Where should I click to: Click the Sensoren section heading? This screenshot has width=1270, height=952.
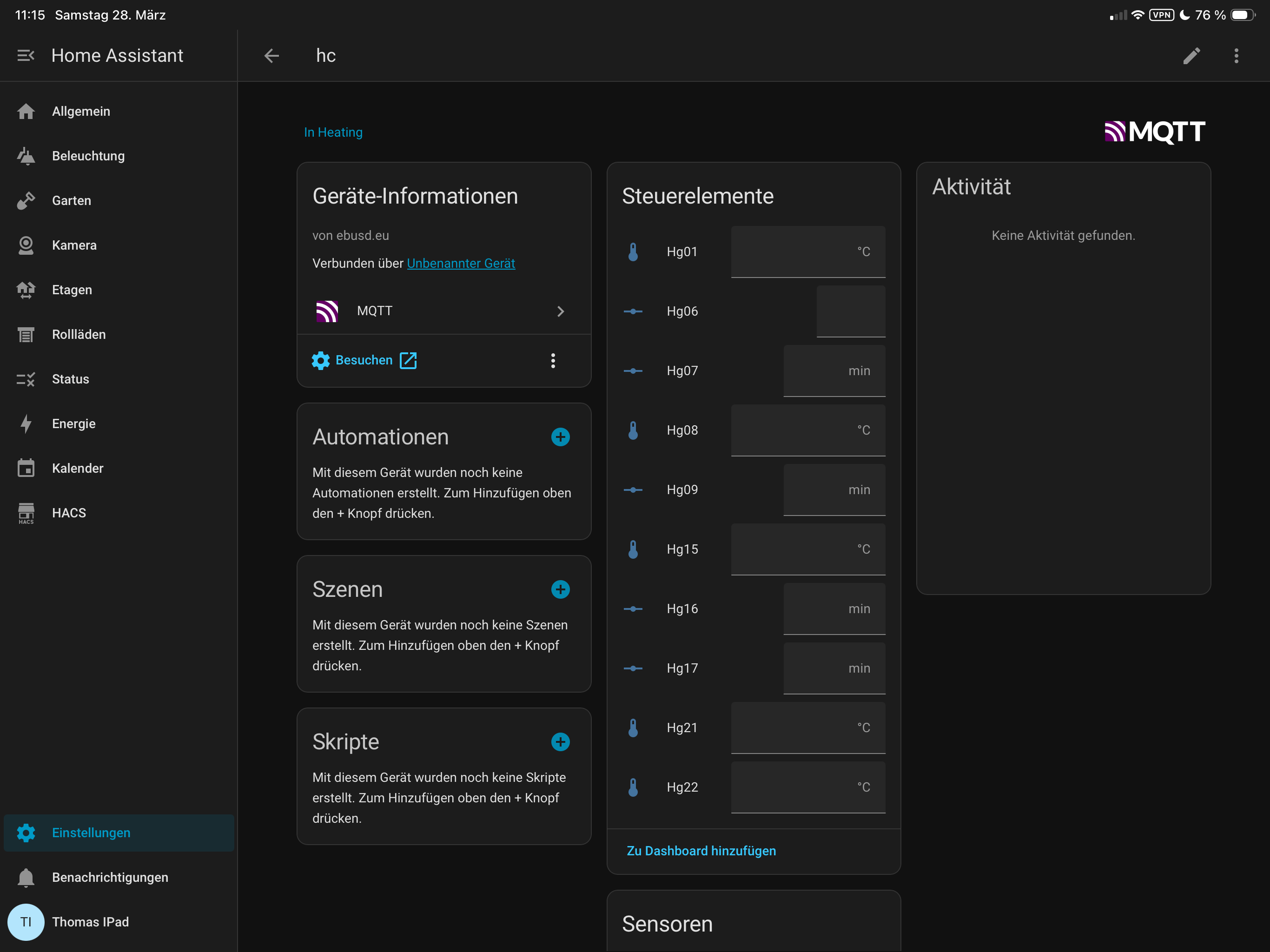(667, 924)
